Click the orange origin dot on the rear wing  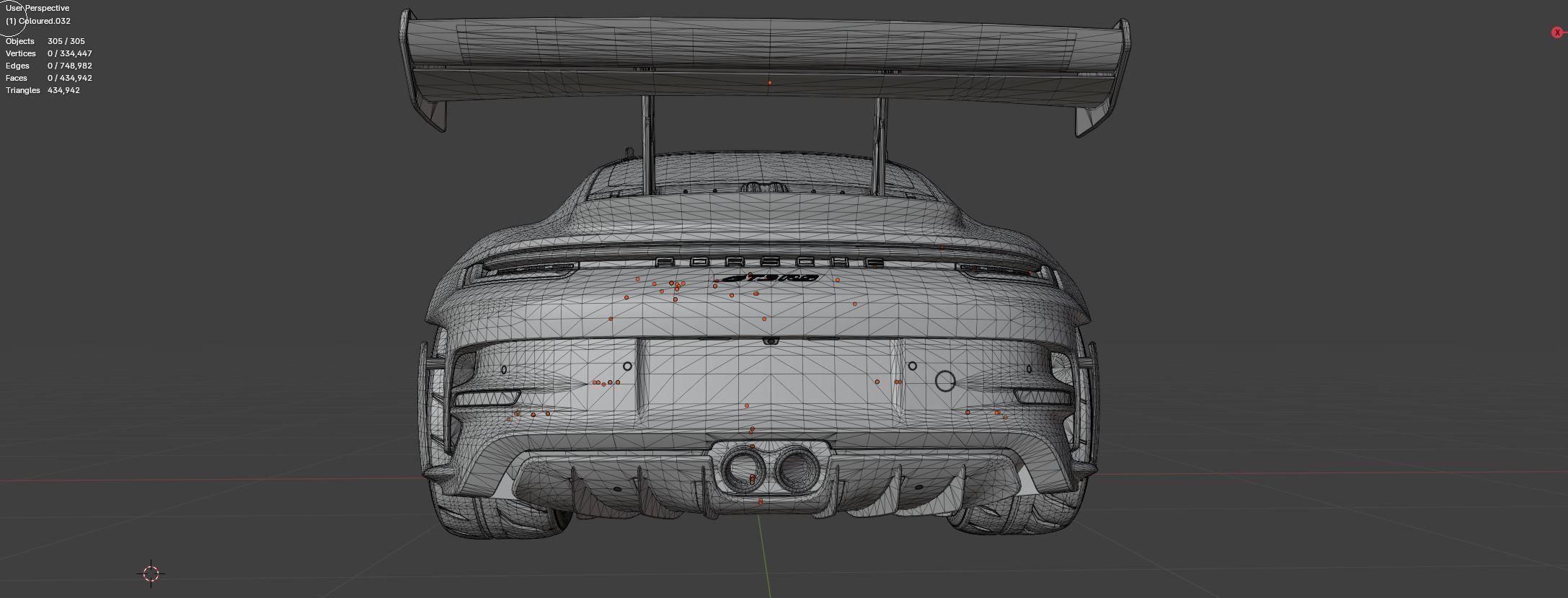(770, 83)
